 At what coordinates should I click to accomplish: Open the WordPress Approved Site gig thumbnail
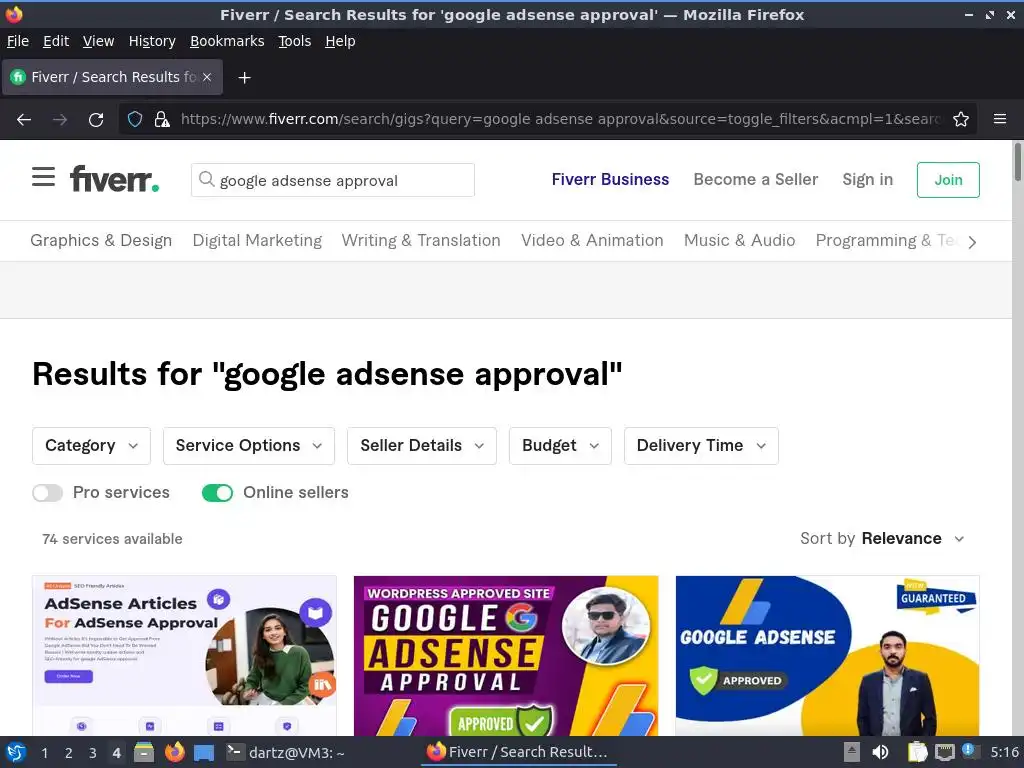click(x=506, y=656)
